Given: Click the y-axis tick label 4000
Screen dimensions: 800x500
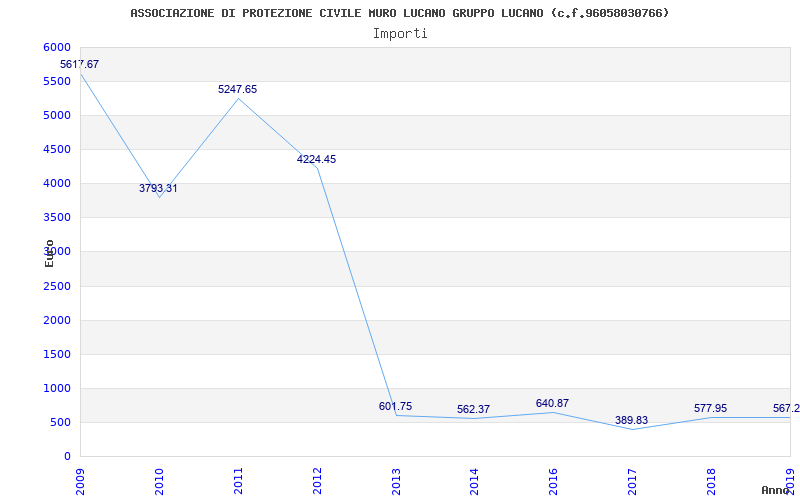Looking at the screenshot, I should coord(57,184).
